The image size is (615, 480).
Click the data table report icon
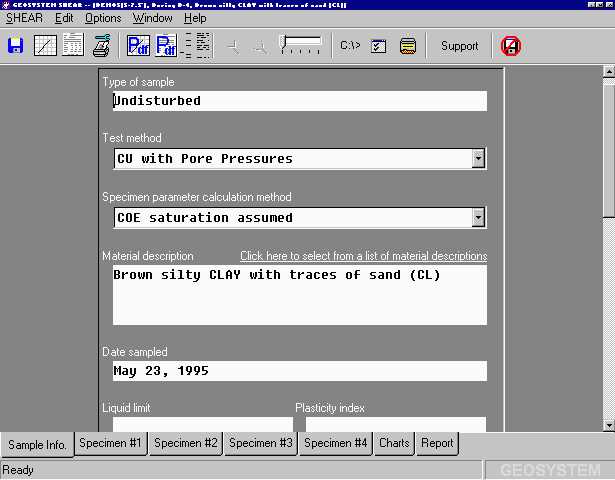pos(73,46)
